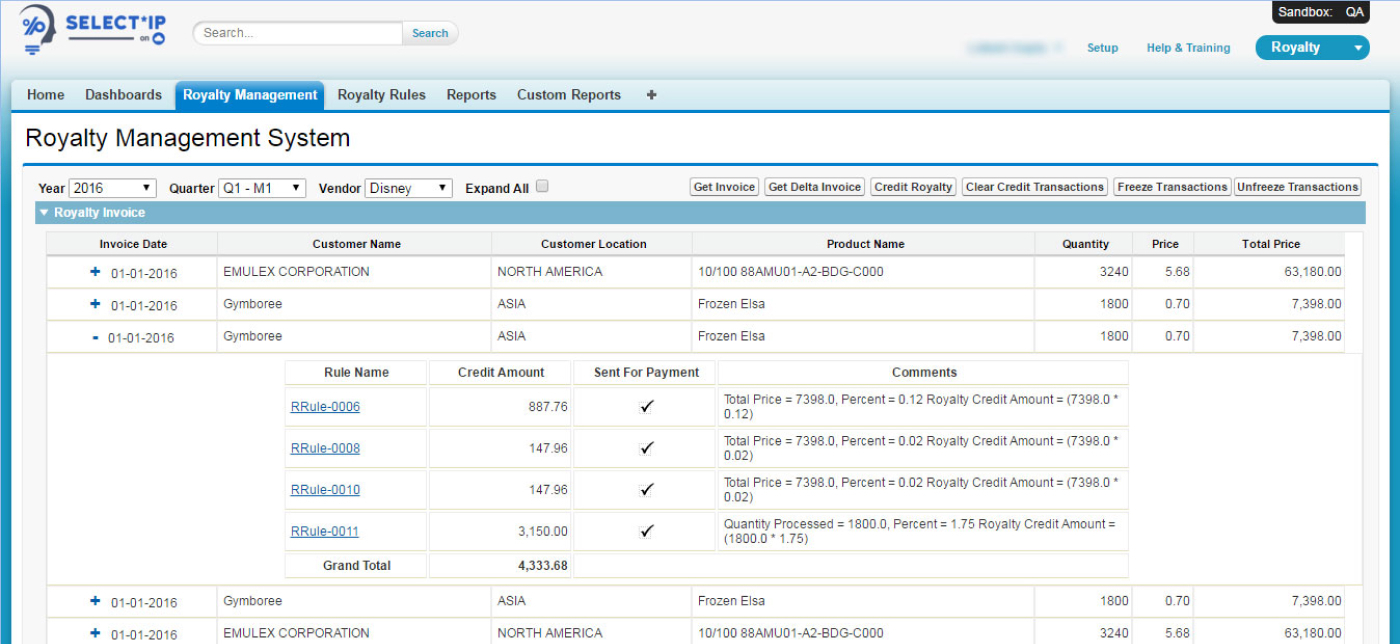Image resolution: width=1400 pixels, height=644 pixels.
Task: Click the Freeze Transactions button
Action: 1171,187
